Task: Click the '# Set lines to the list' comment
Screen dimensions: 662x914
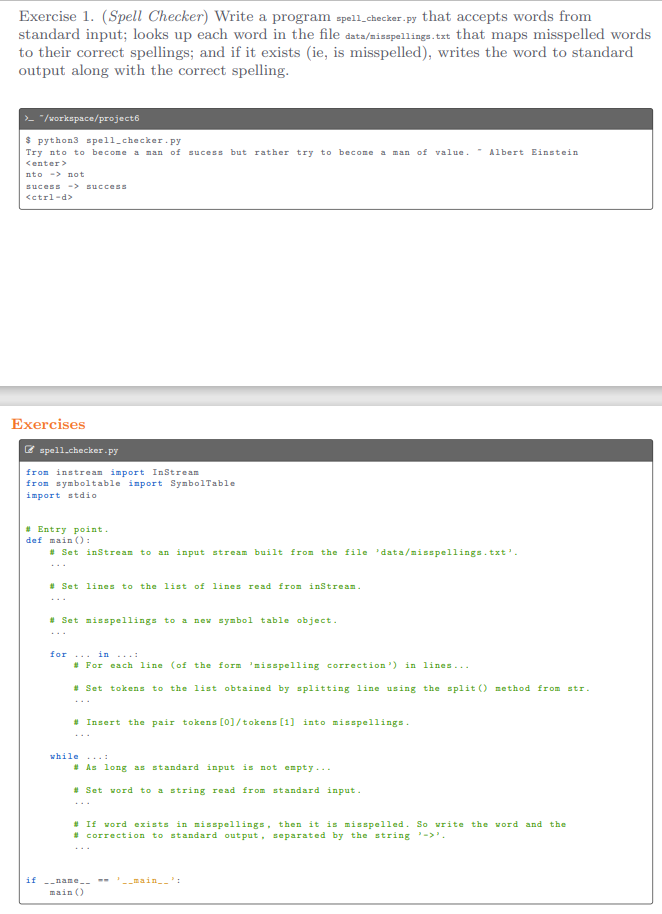Action: [205, 586]
